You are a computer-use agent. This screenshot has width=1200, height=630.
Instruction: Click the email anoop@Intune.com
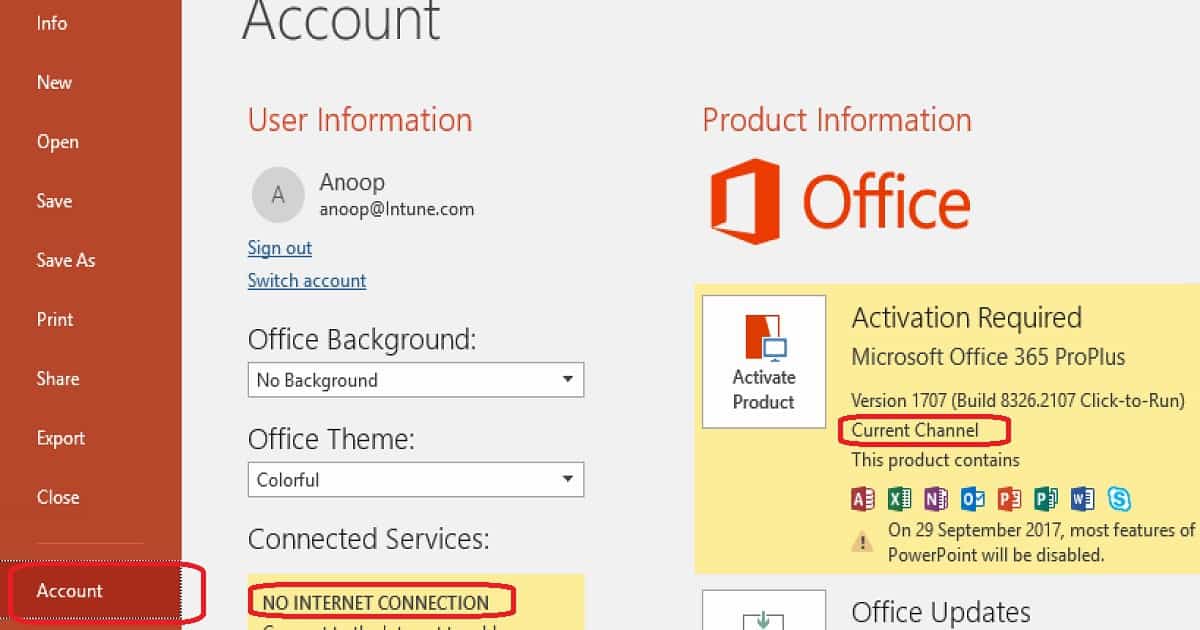tap(397, 210)
